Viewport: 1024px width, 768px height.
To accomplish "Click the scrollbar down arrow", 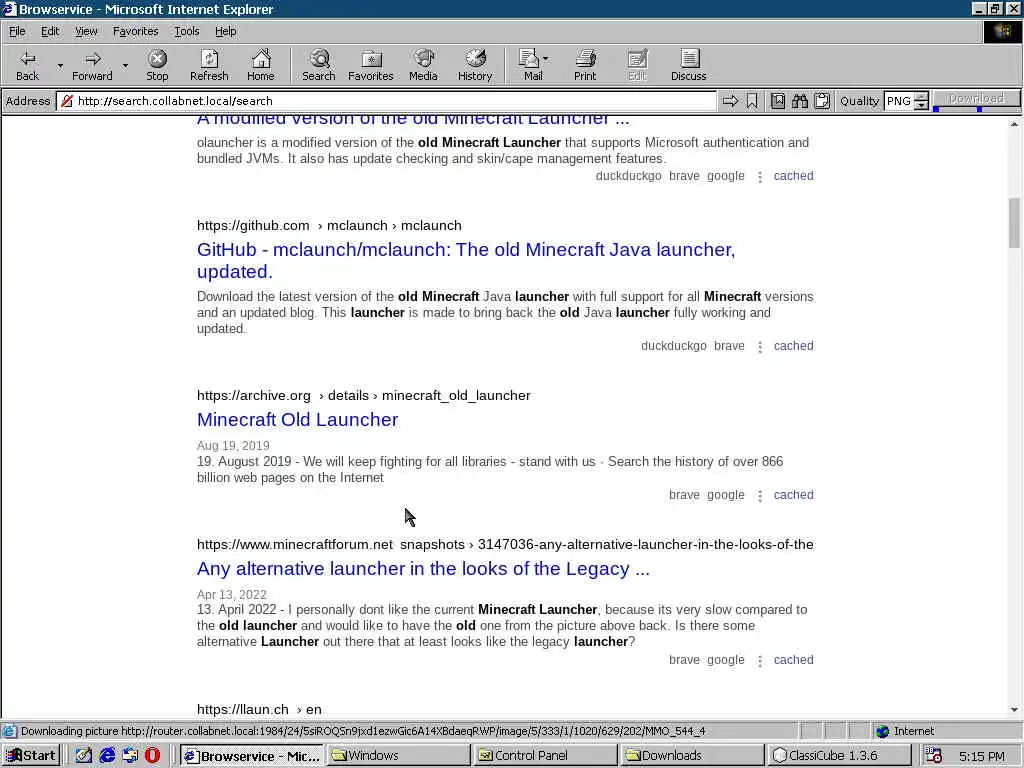I will click(x=1014, y=710).
